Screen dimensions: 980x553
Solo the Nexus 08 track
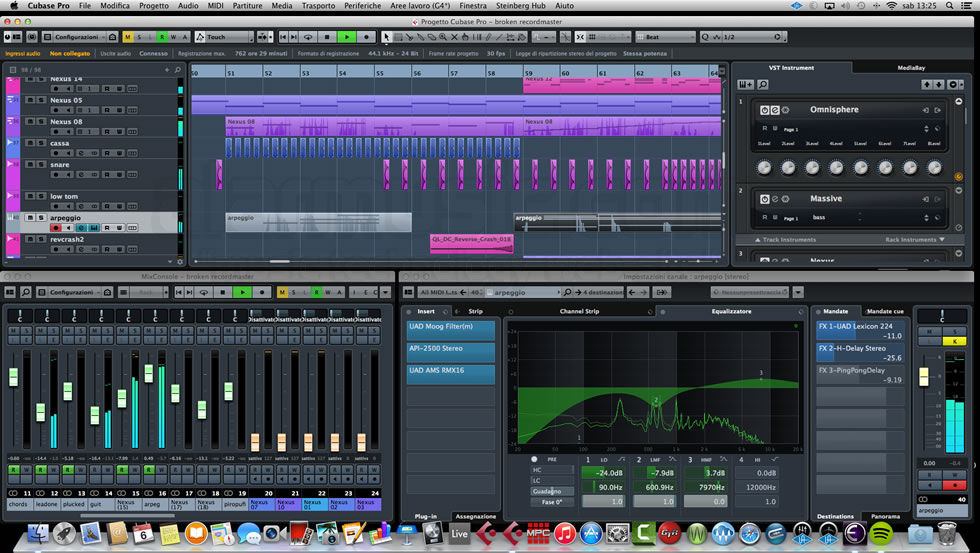pyautogui.click(x=41, y=122)
